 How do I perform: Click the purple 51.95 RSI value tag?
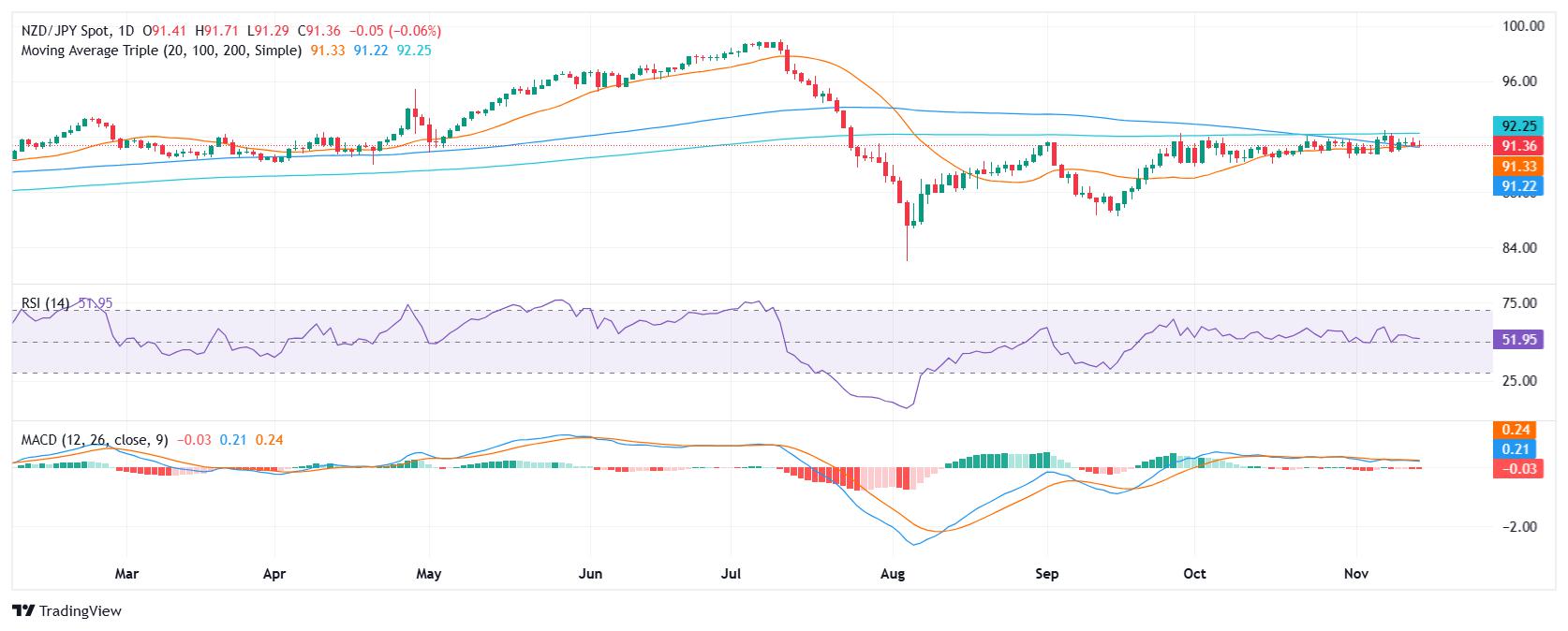(1516, 340)
